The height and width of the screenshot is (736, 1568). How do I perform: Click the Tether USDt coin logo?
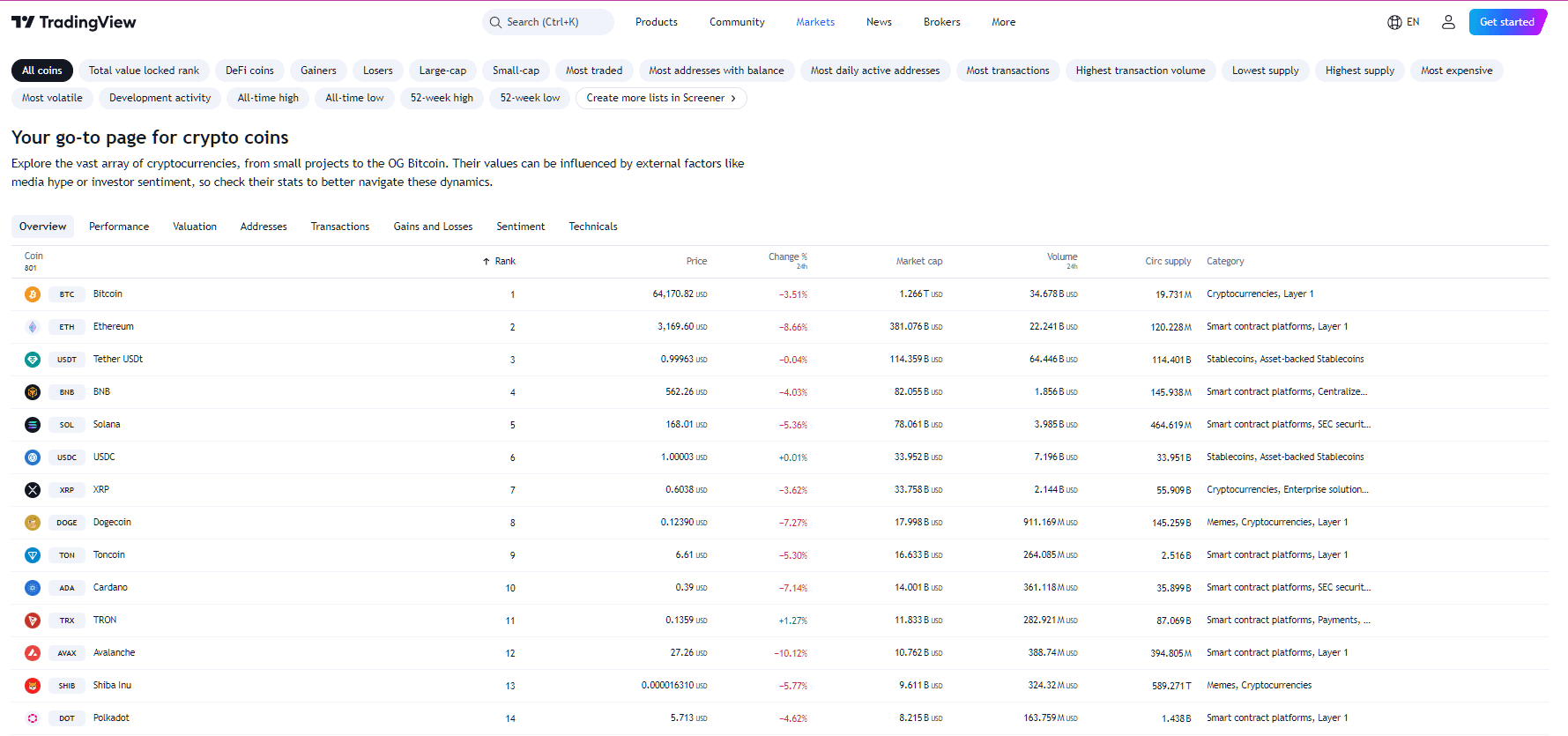(33, 360)
